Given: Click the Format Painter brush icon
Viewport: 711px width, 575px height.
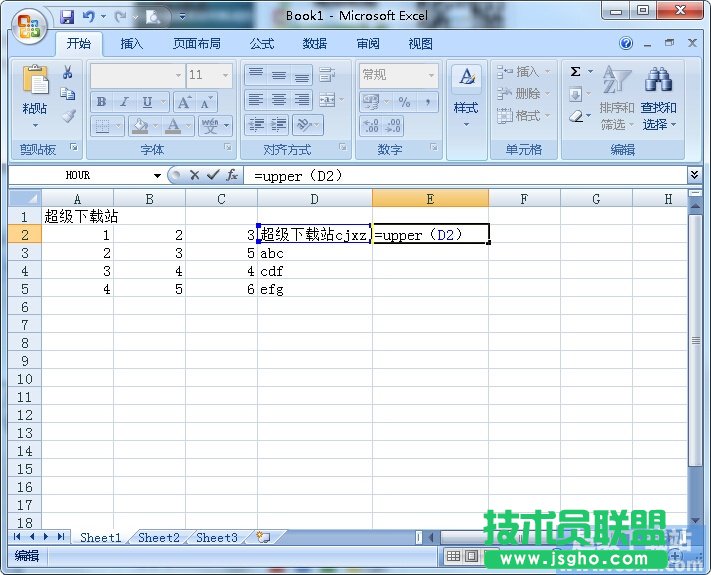Looking at the screenshot, I should coord(68,115).
